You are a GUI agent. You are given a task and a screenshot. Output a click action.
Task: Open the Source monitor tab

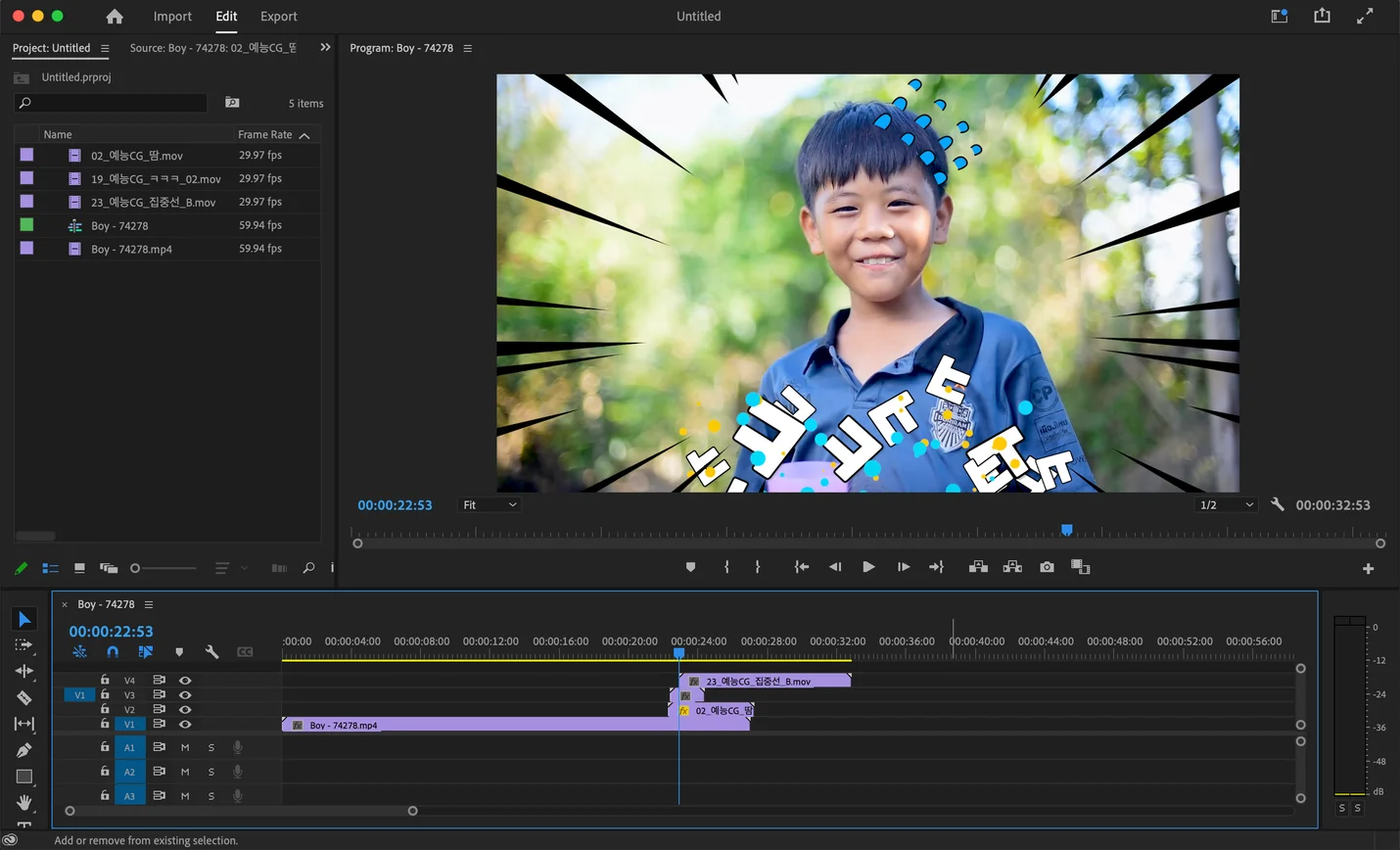coord(213,48)
